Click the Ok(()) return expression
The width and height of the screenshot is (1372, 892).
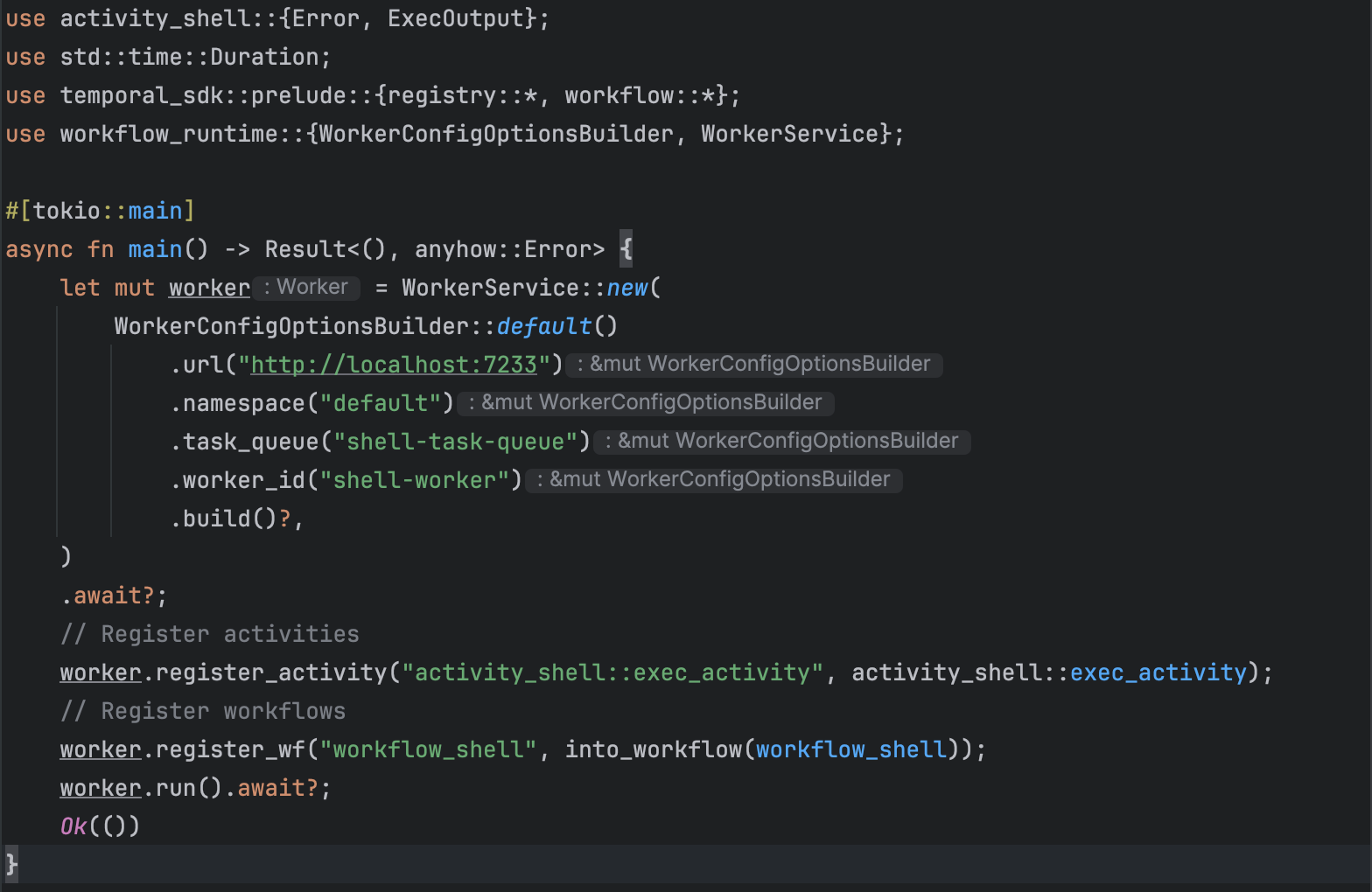(x=101, y=826)
